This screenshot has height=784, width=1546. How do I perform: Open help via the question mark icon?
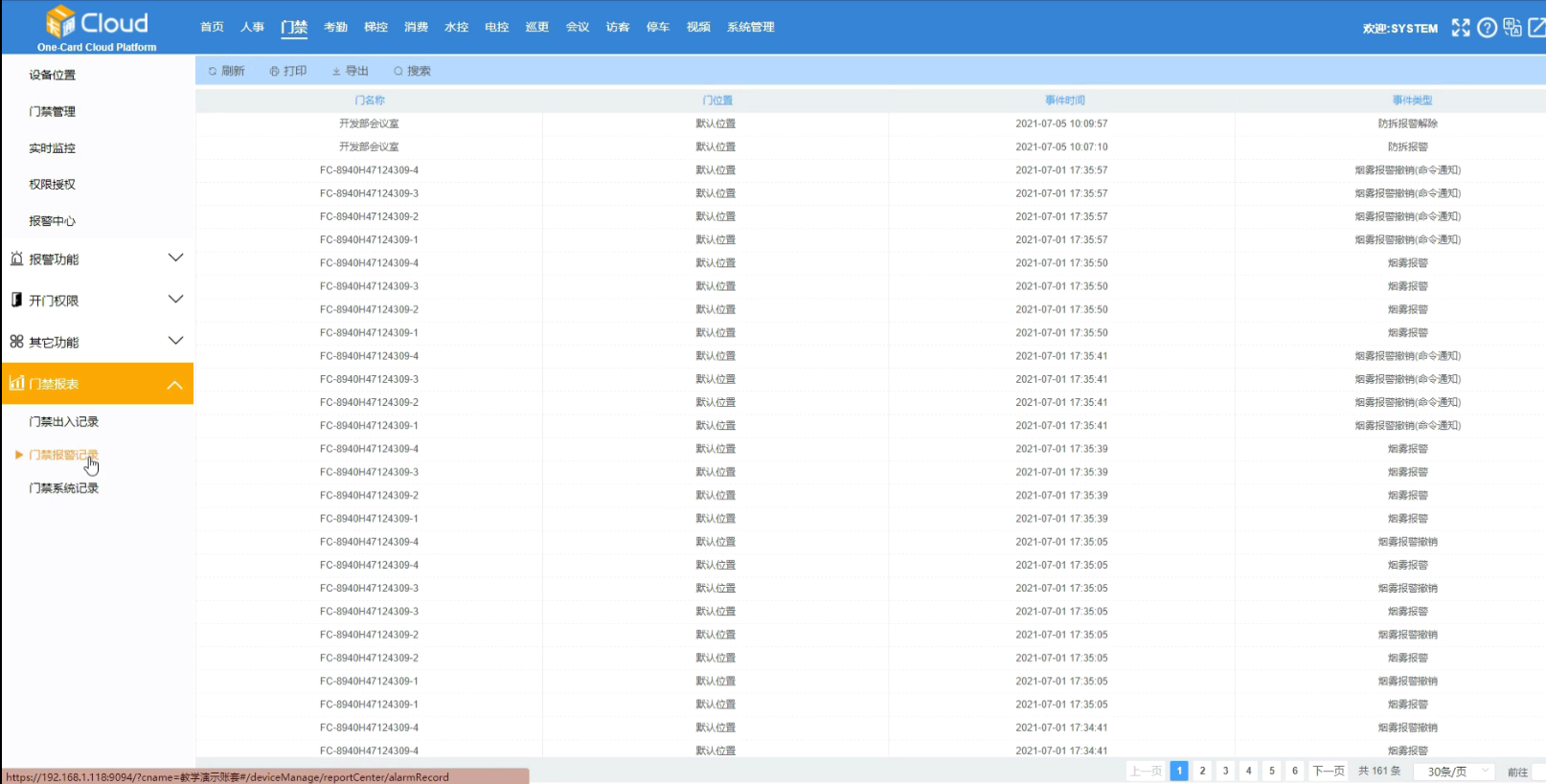1487,28
